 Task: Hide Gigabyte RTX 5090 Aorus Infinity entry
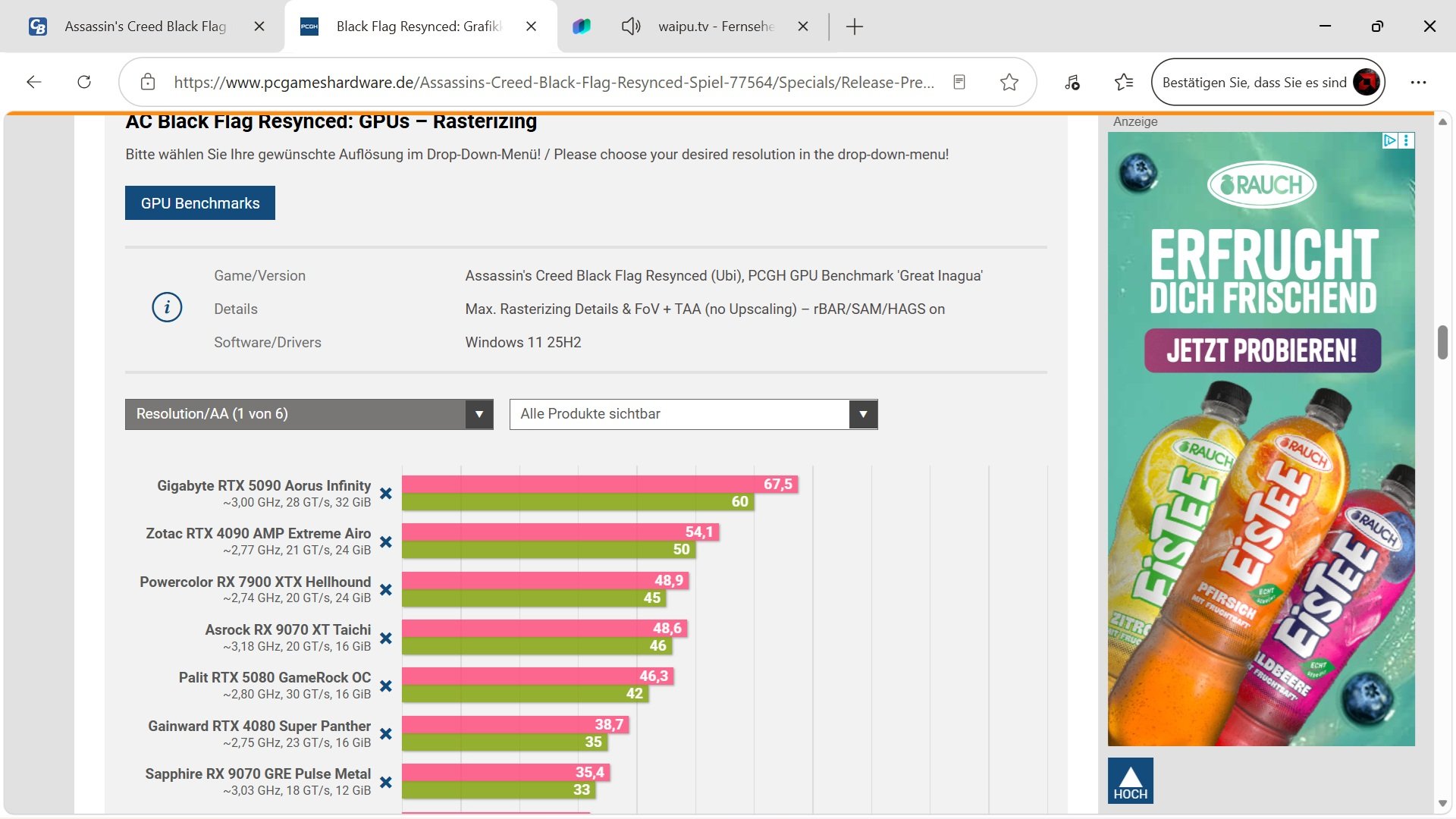pos(386,494)
